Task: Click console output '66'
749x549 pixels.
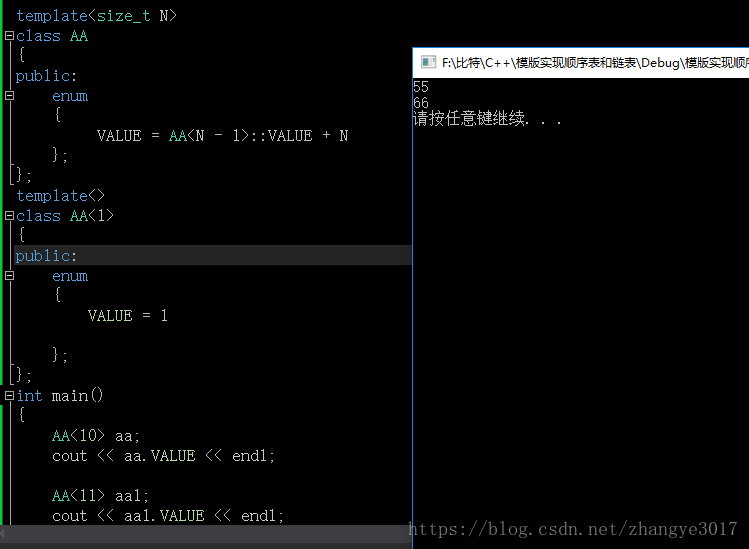Action: [421, 103]
